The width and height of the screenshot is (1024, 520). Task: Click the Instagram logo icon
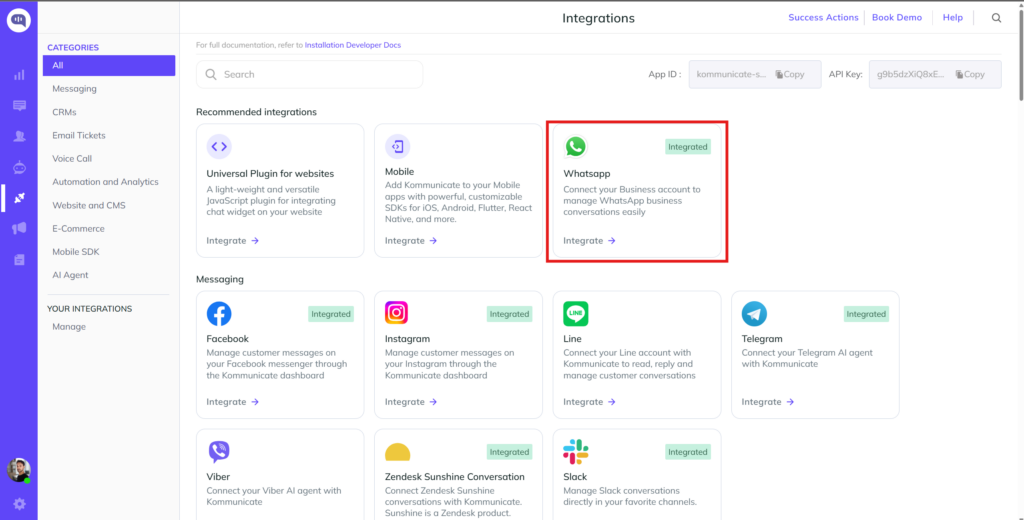[x=396, y=313]
